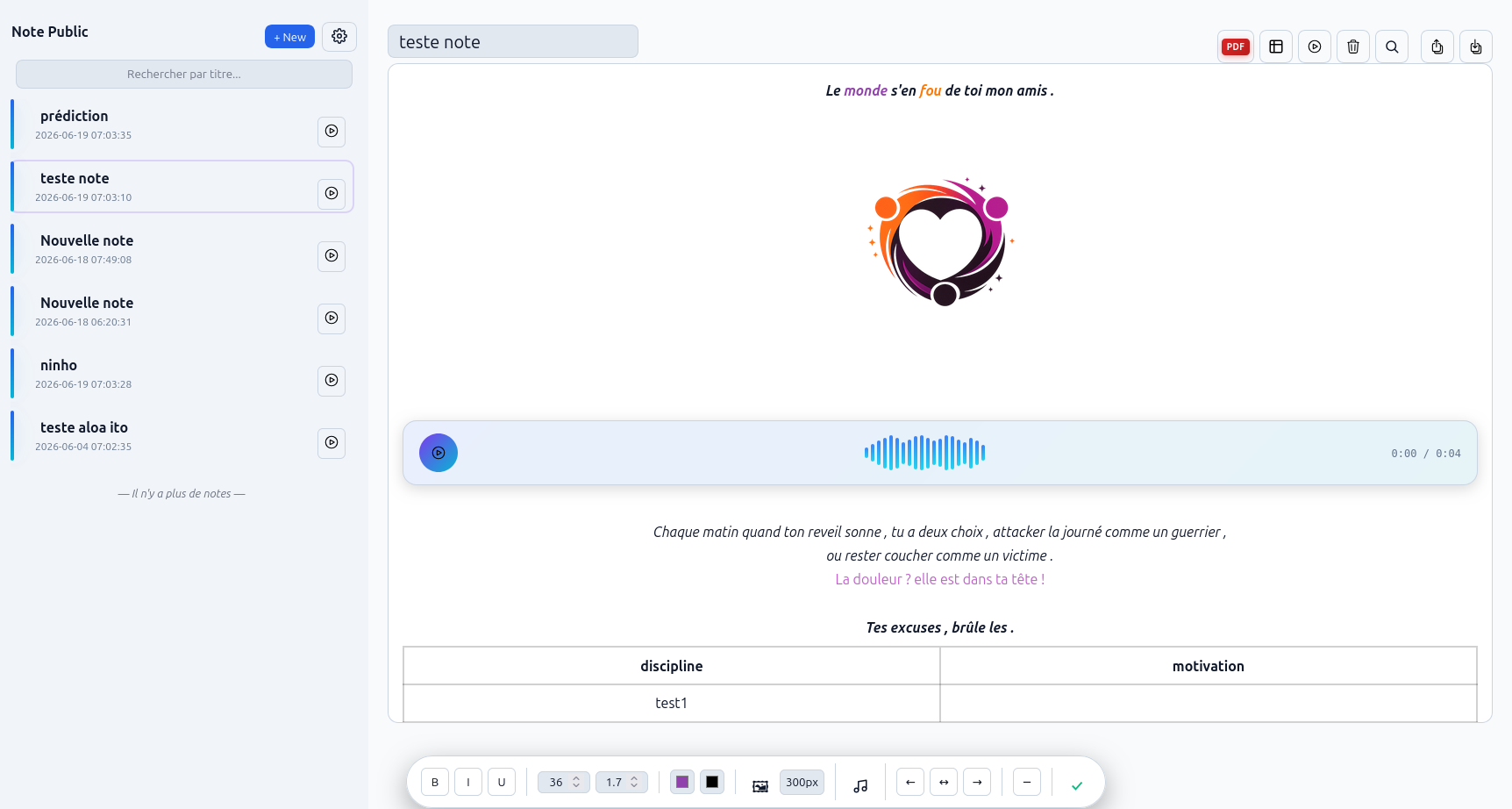Align text right with the right arrow

[977, 782]
